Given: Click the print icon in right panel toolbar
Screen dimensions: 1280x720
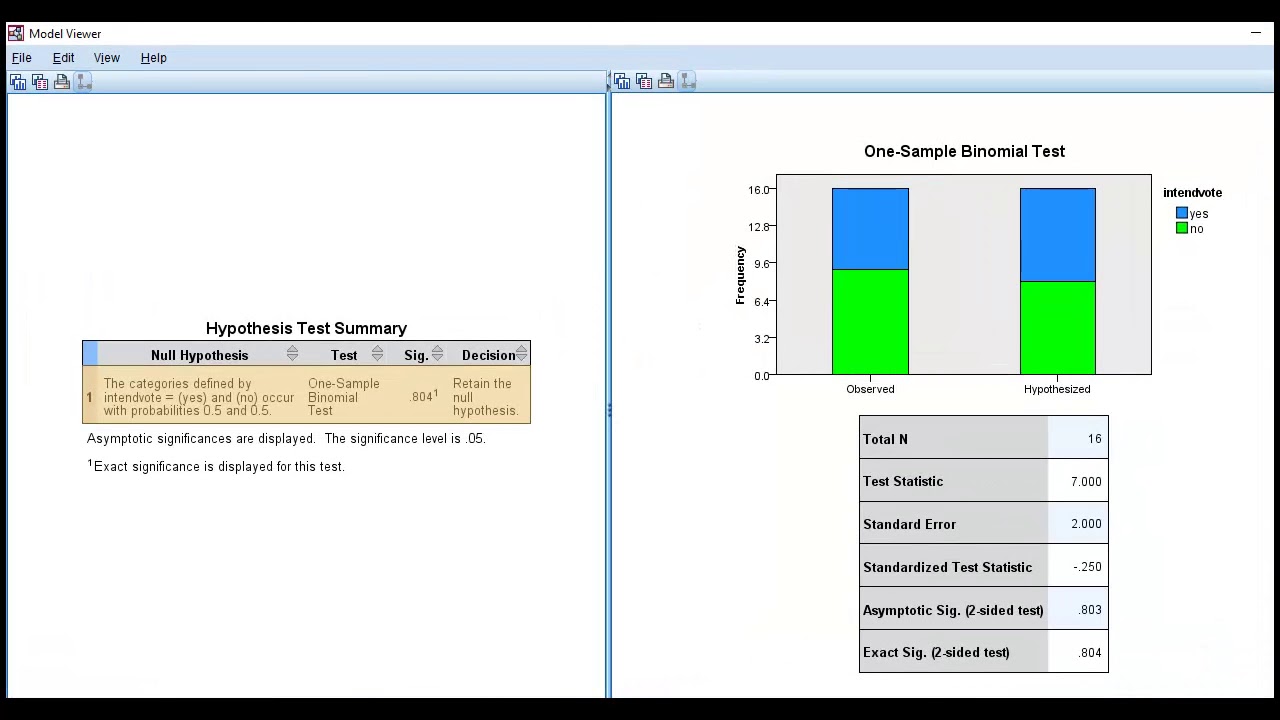Looking at the screenshot, I should point(666,81).
